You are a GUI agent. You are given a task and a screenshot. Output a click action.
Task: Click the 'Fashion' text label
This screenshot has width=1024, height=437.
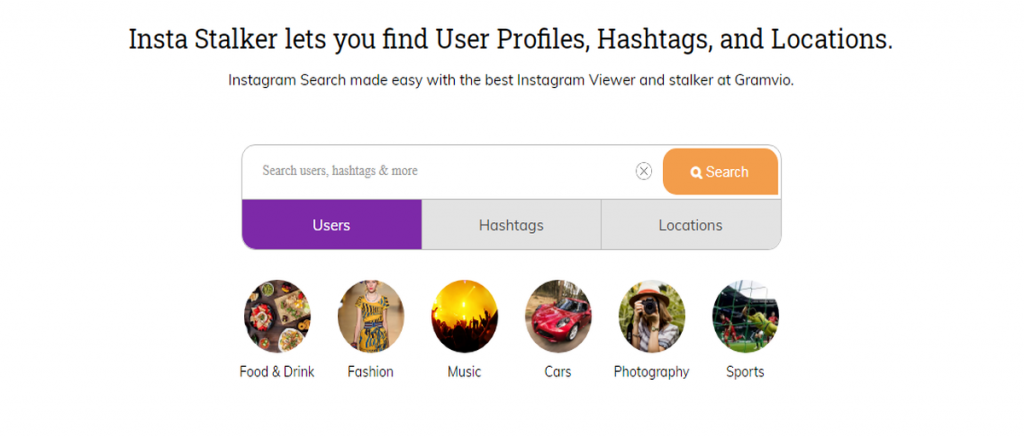370,372
